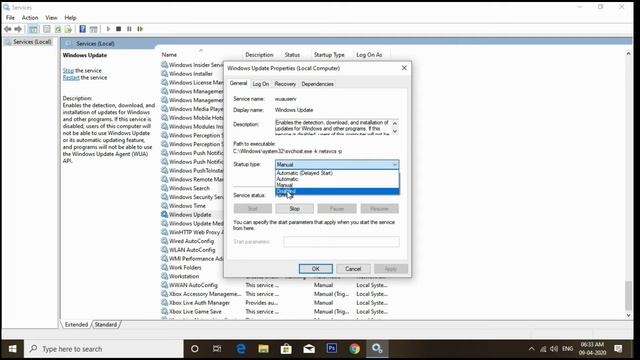This screenshot has width=640, height=360.
Task: Open Google Chrome from the taskbar
Action: pyautogui.click(x=354, y=349)
